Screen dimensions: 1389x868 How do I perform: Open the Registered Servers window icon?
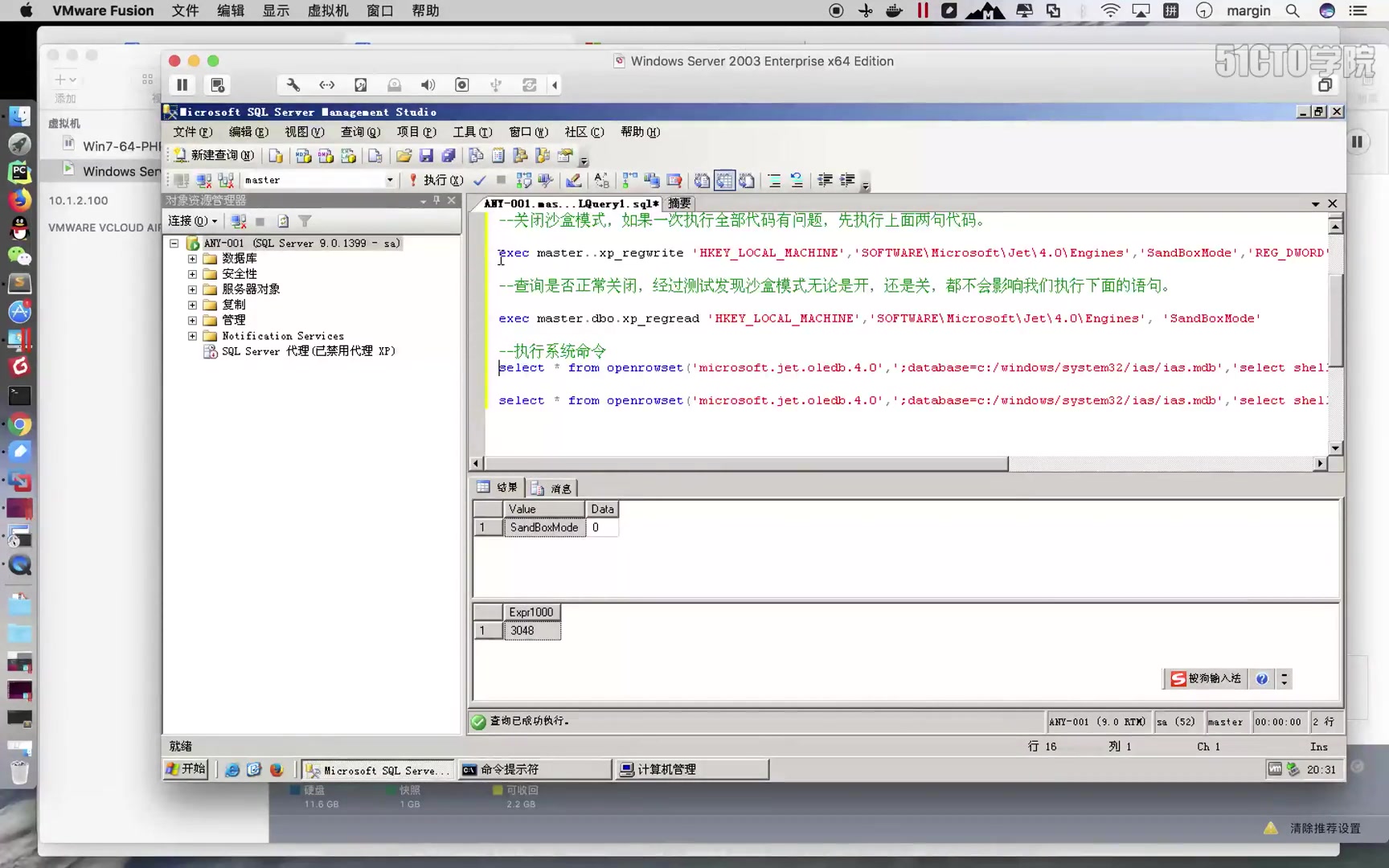tap(476, 156)
